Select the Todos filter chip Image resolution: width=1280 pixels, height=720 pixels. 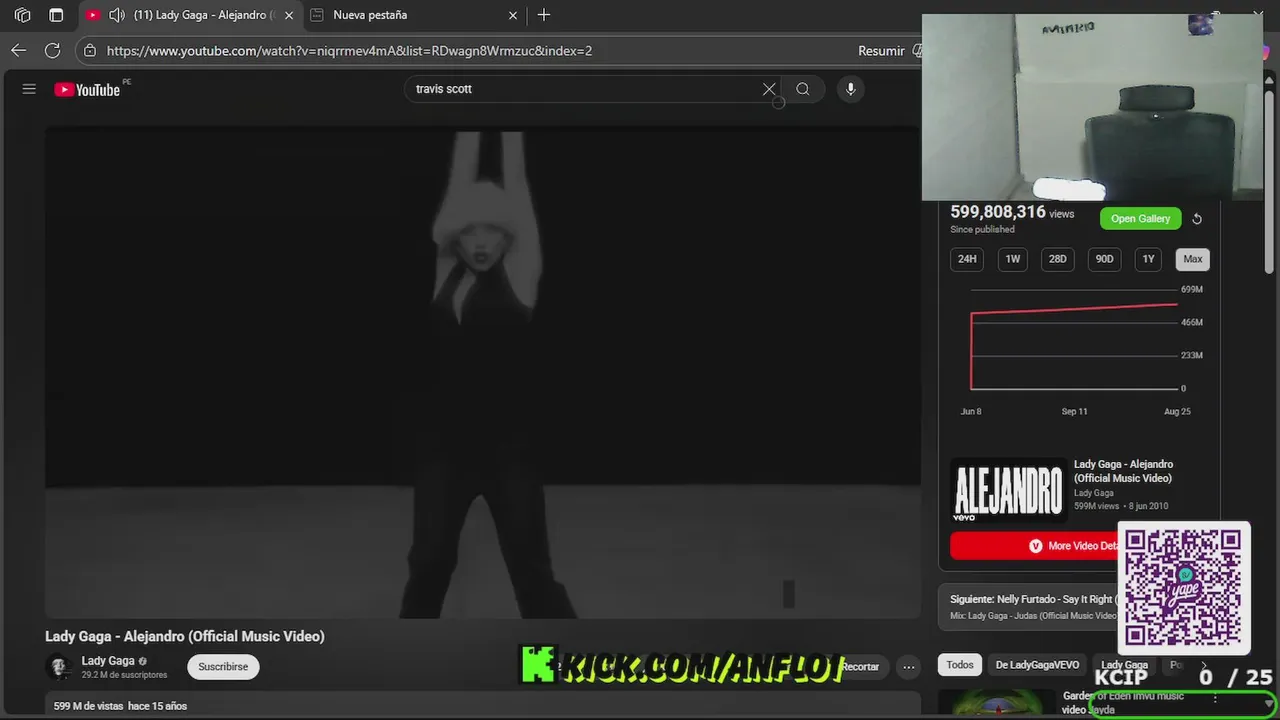(x=960, y=665)
